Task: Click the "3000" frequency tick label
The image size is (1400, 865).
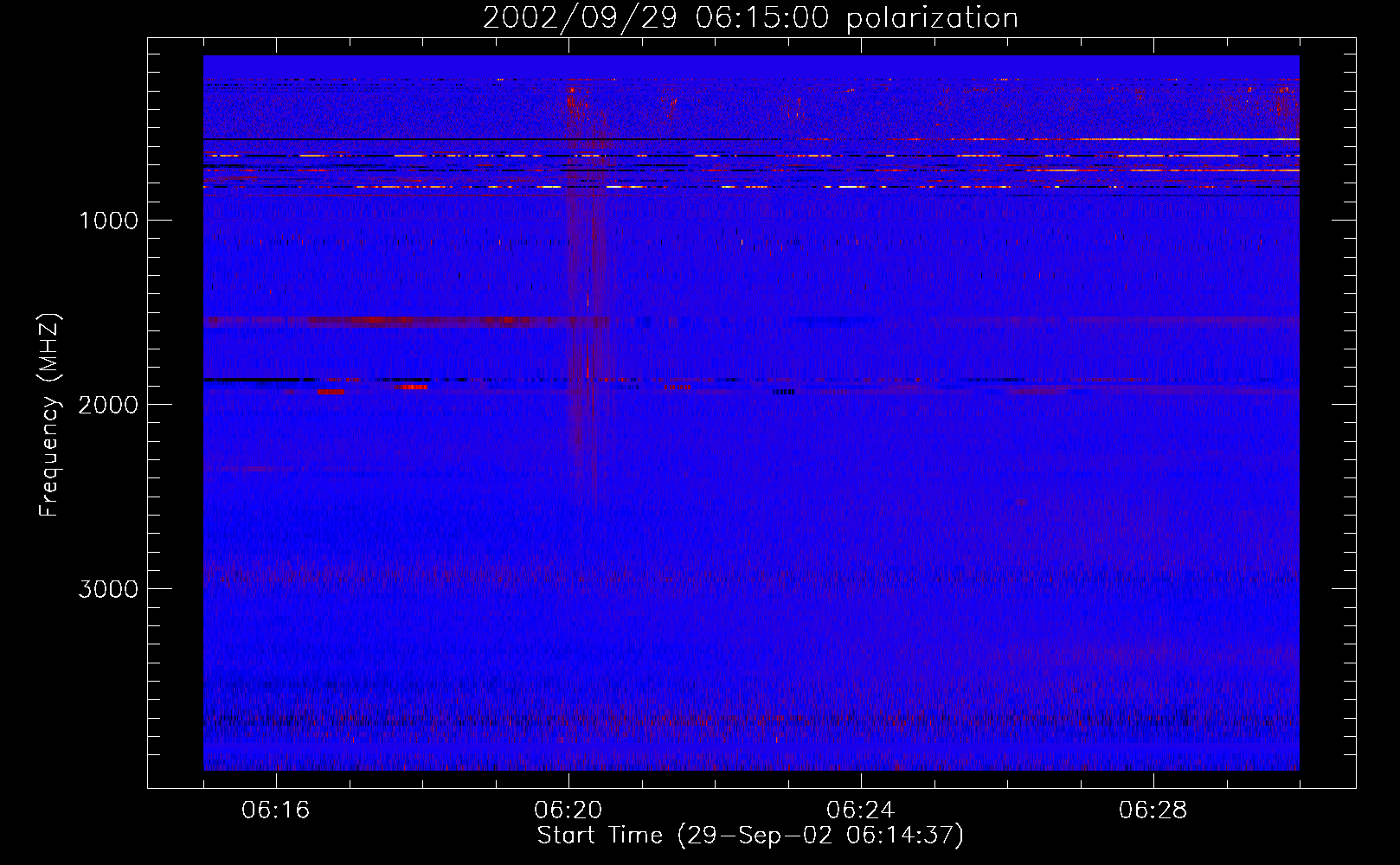Action: (108, 589)
